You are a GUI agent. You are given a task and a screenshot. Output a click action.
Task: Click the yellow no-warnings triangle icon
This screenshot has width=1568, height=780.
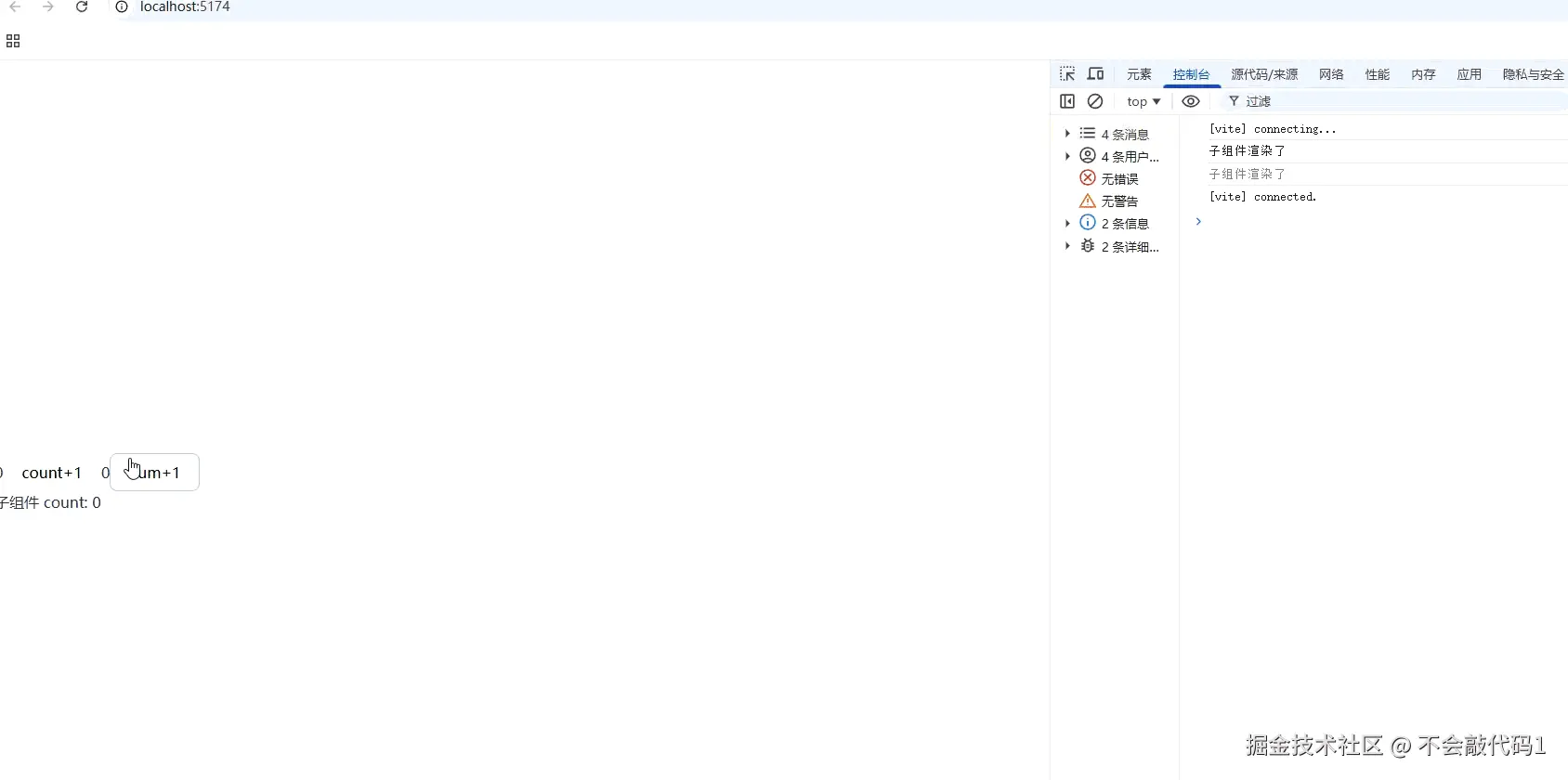pyautogui.click(x=1088, y=201)
